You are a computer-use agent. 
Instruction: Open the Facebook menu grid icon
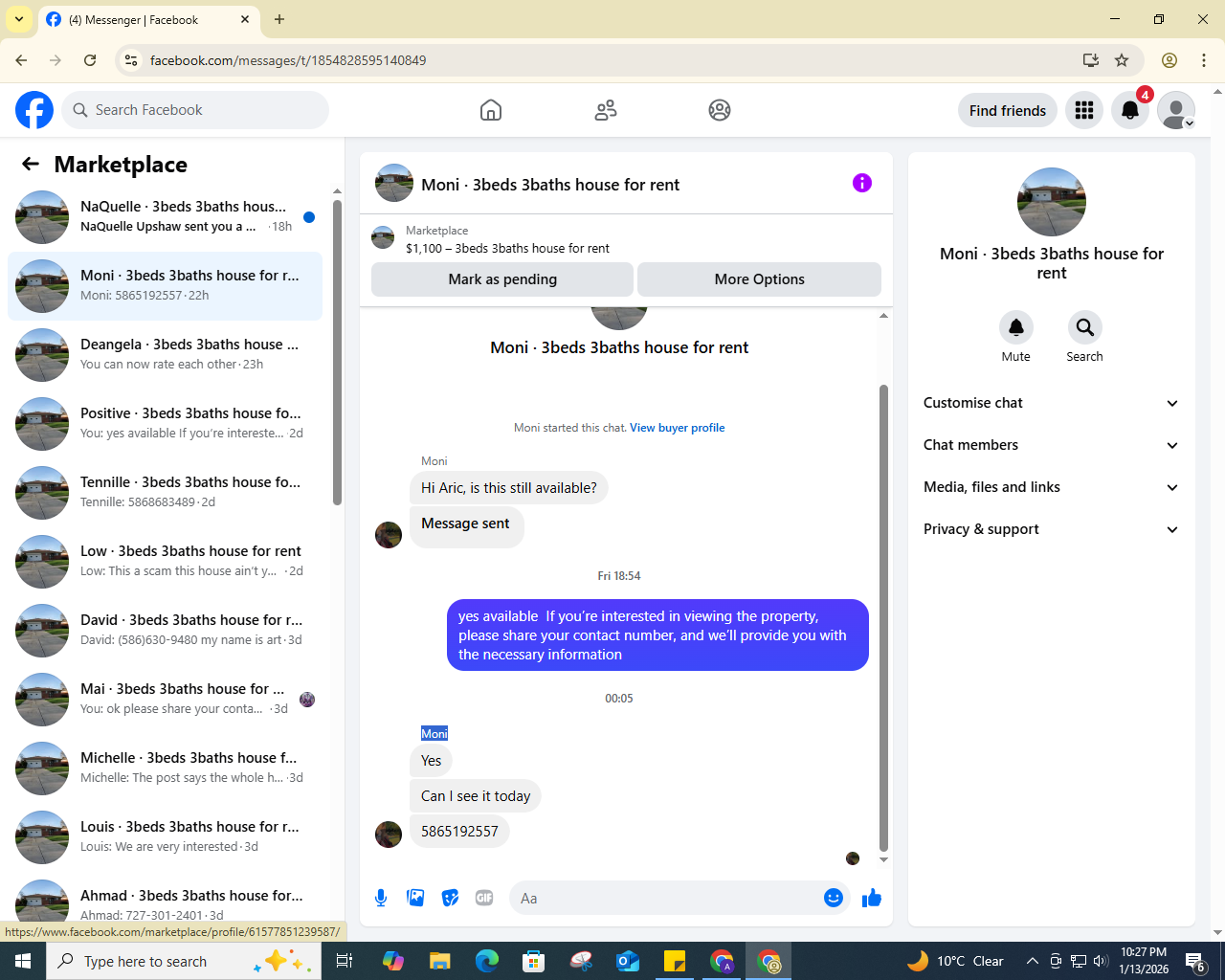tap(1084, 110)
